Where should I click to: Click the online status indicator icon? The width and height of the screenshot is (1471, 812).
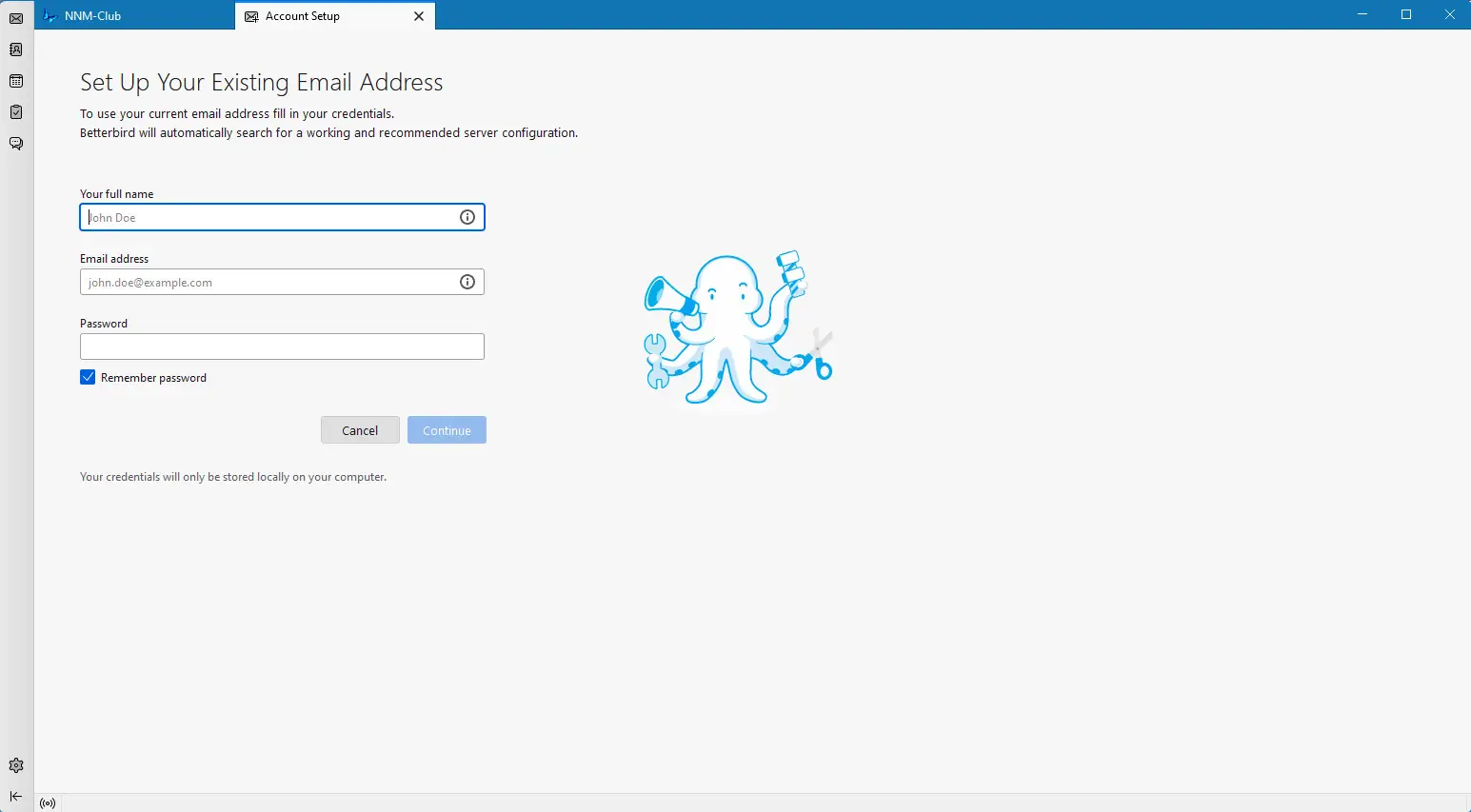click(x=48, y=803)
